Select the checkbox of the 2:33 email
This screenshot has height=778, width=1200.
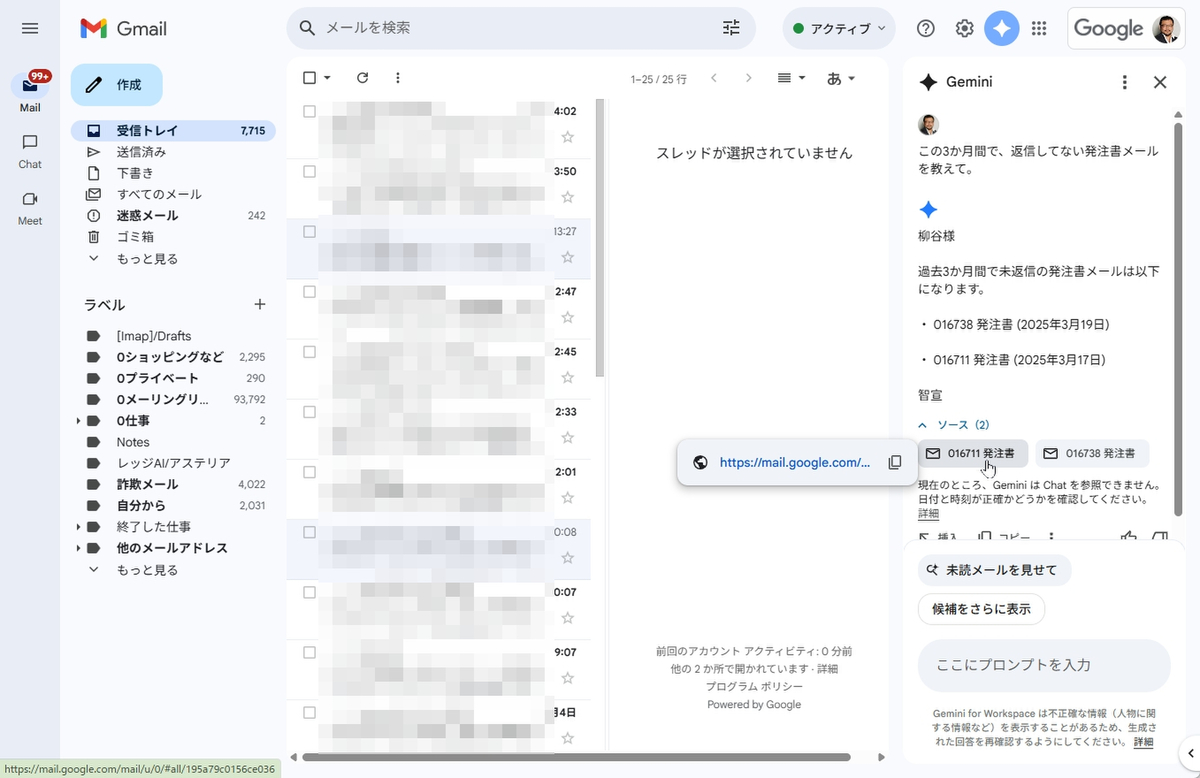click(x=309, y=411)
